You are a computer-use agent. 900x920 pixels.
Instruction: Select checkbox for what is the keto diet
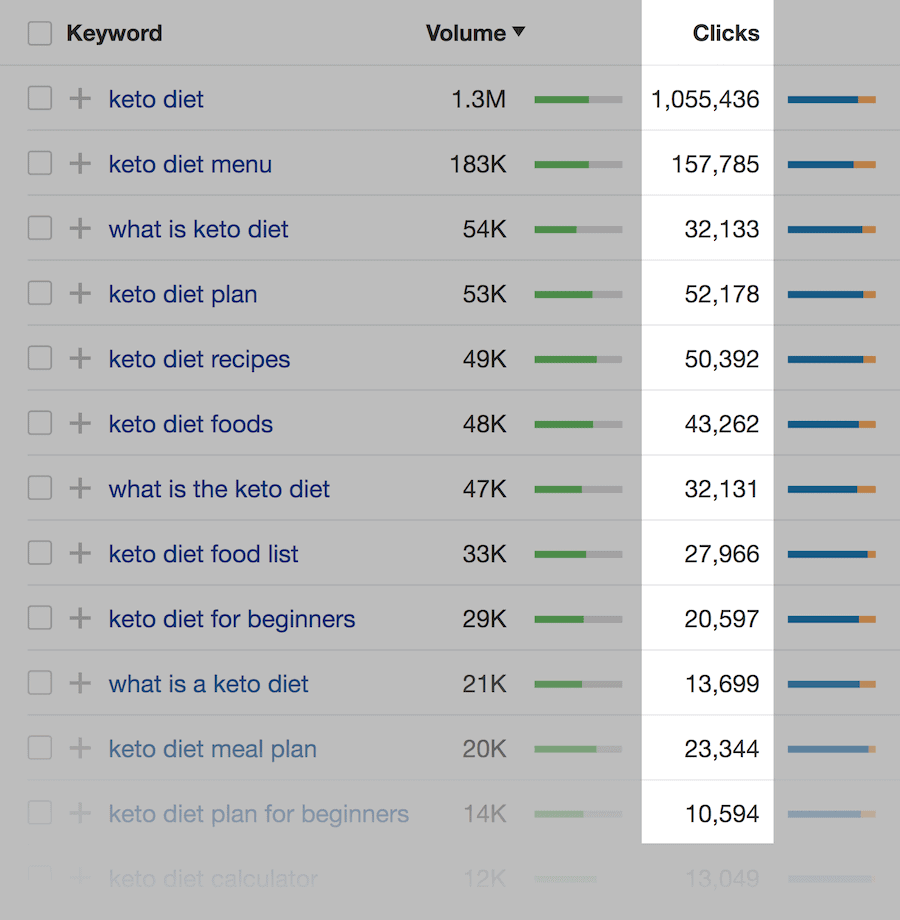[40, 488]
